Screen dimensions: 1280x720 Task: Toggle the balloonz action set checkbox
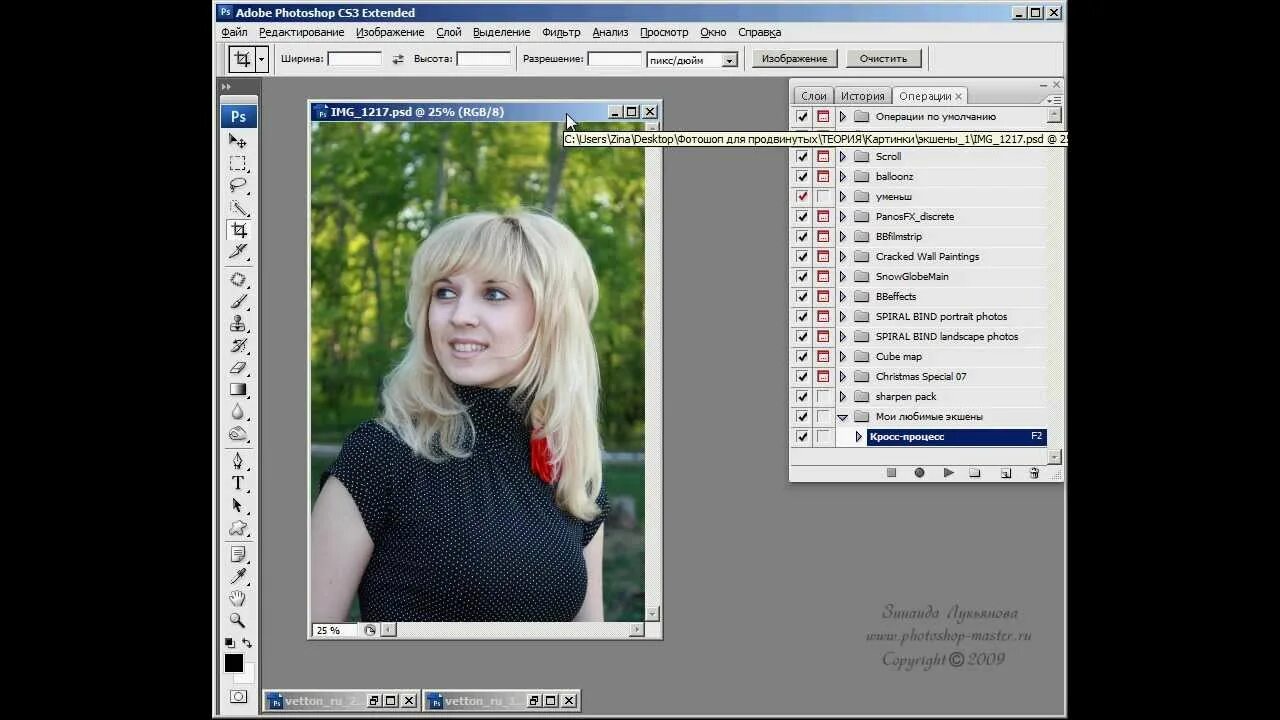pyautogui.click(x=802, y=176)
